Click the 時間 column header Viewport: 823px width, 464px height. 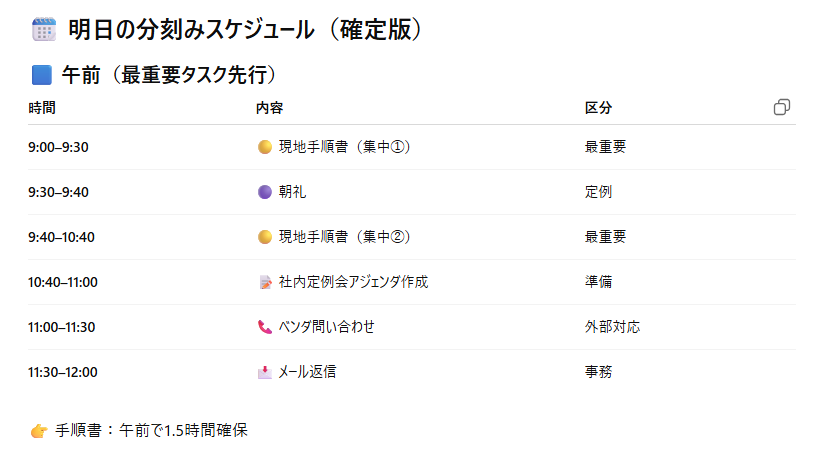42,108
